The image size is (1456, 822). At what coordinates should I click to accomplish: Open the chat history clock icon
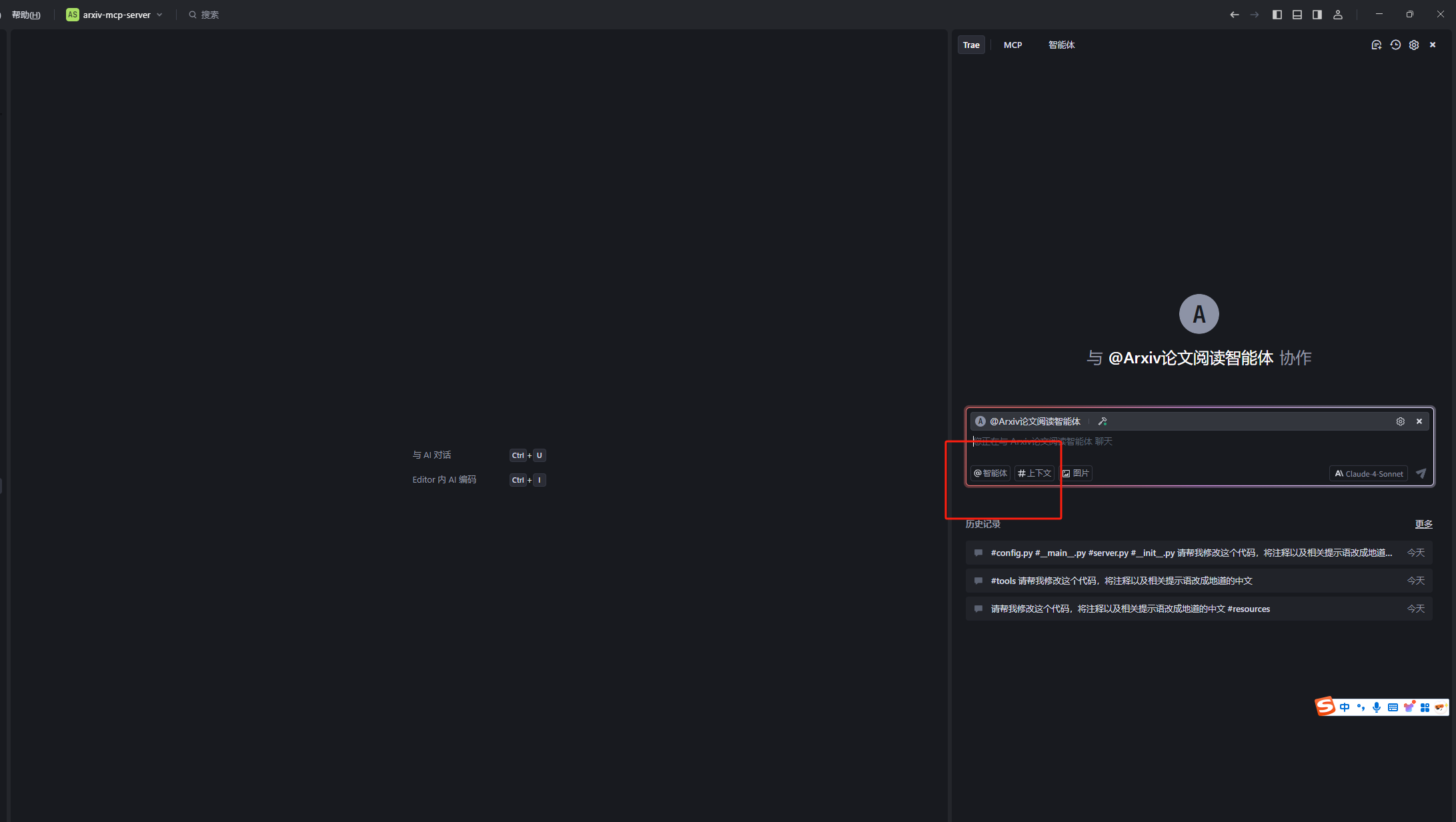1395,45
